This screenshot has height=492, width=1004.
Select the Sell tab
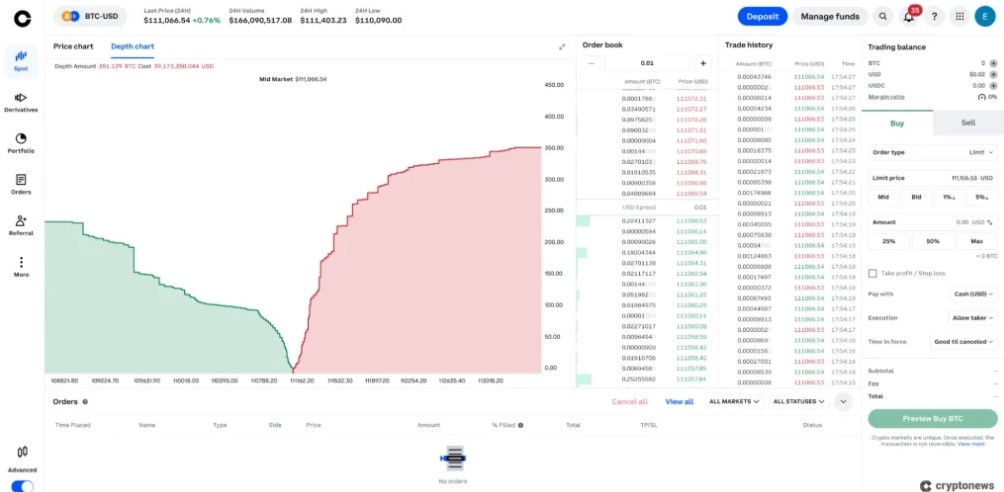click(968, 123)
